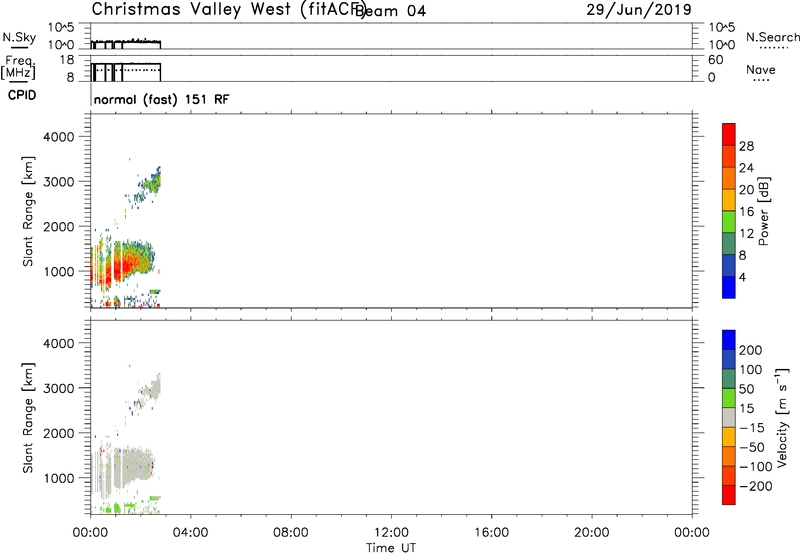Click the gray velocity scatter near 3000 km
Viewport: 800px width, 554px height.
153,390
